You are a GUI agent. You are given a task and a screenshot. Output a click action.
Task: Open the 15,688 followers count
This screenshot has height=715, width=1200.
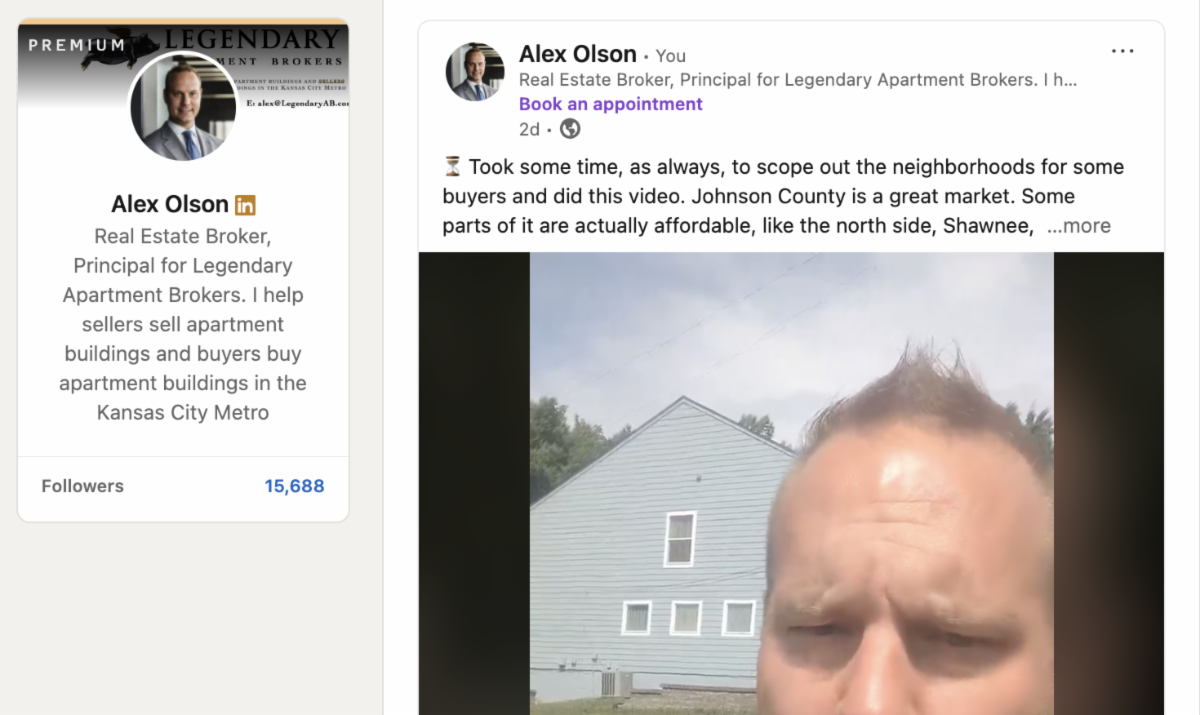pyautogui.click(x=294, y=486)
